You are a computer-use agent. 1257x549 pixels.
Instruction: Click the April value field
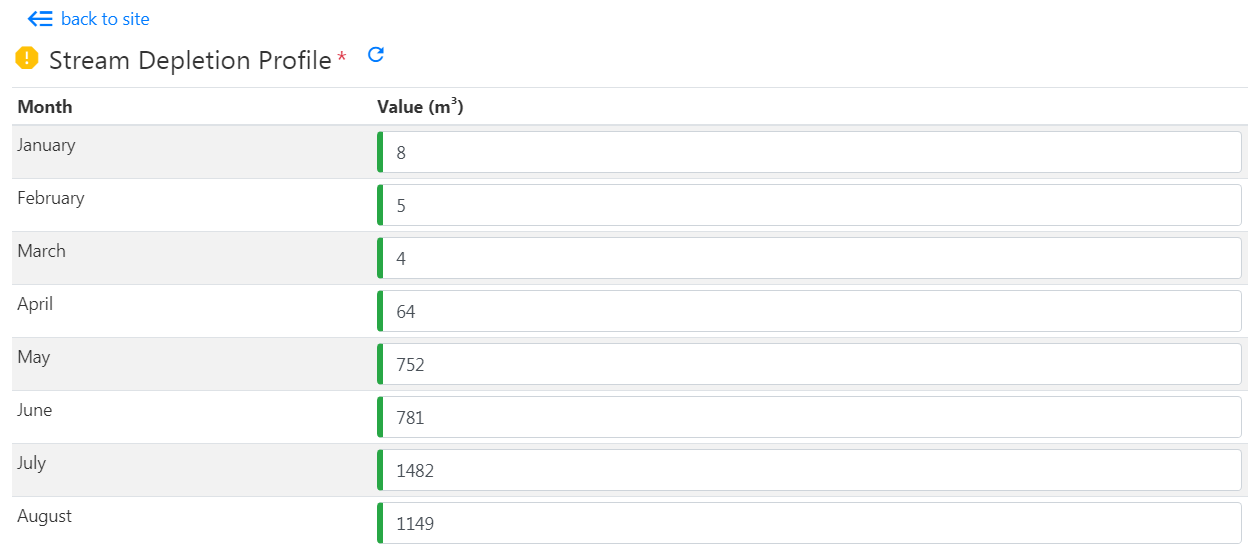pyautogui.click(x=810, y=312)
